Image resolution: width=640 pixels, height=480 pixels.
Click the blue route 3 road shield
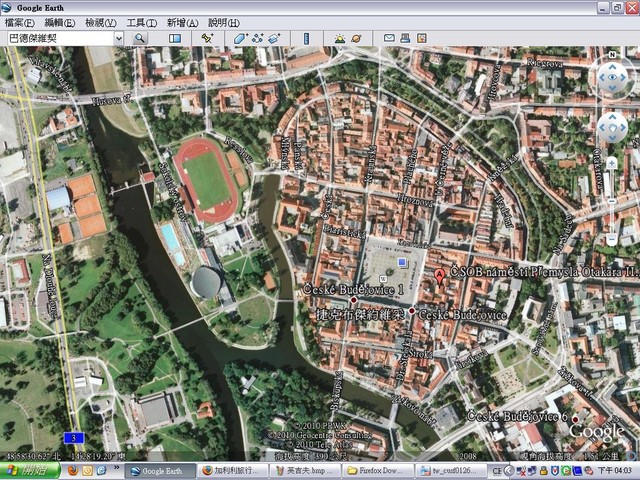pyautogui.click(x=74, y=438)
